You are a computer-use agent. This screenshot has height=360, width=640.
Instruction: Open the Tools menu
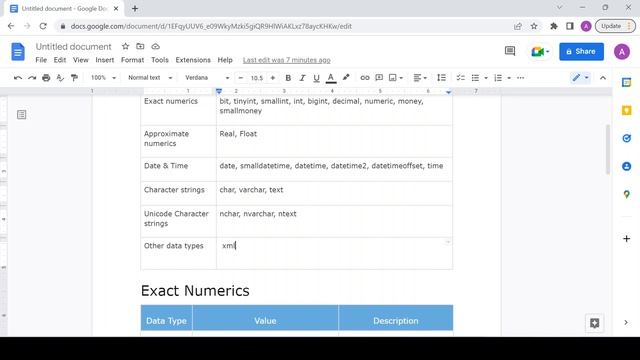point(160,60)
